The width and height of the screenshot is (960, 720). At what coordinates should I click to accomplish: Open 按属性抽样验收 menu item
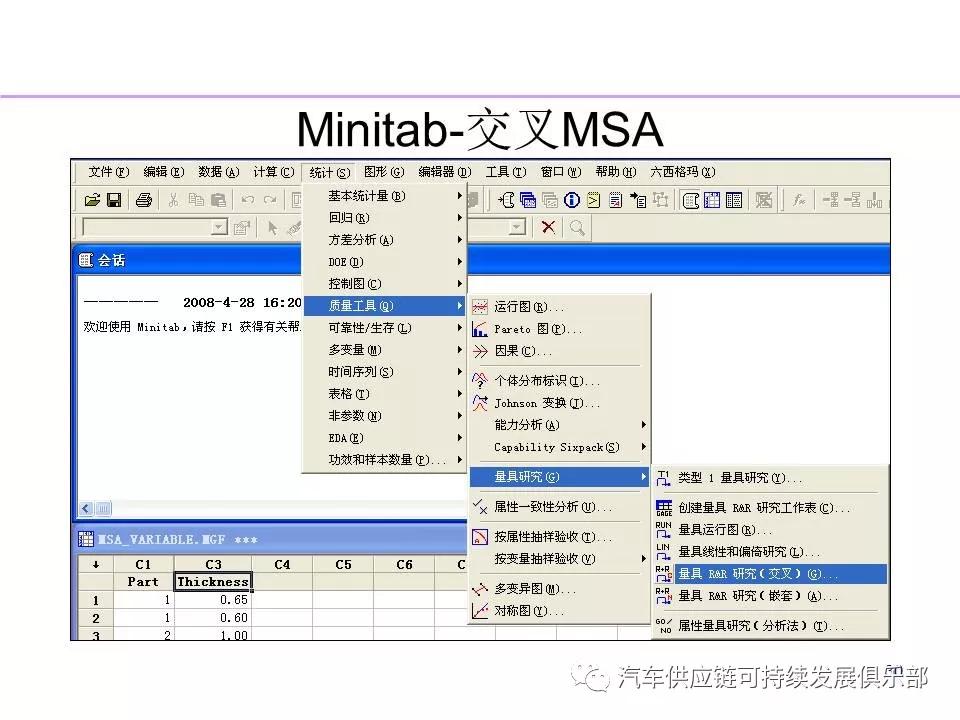[x=558, y=537]
